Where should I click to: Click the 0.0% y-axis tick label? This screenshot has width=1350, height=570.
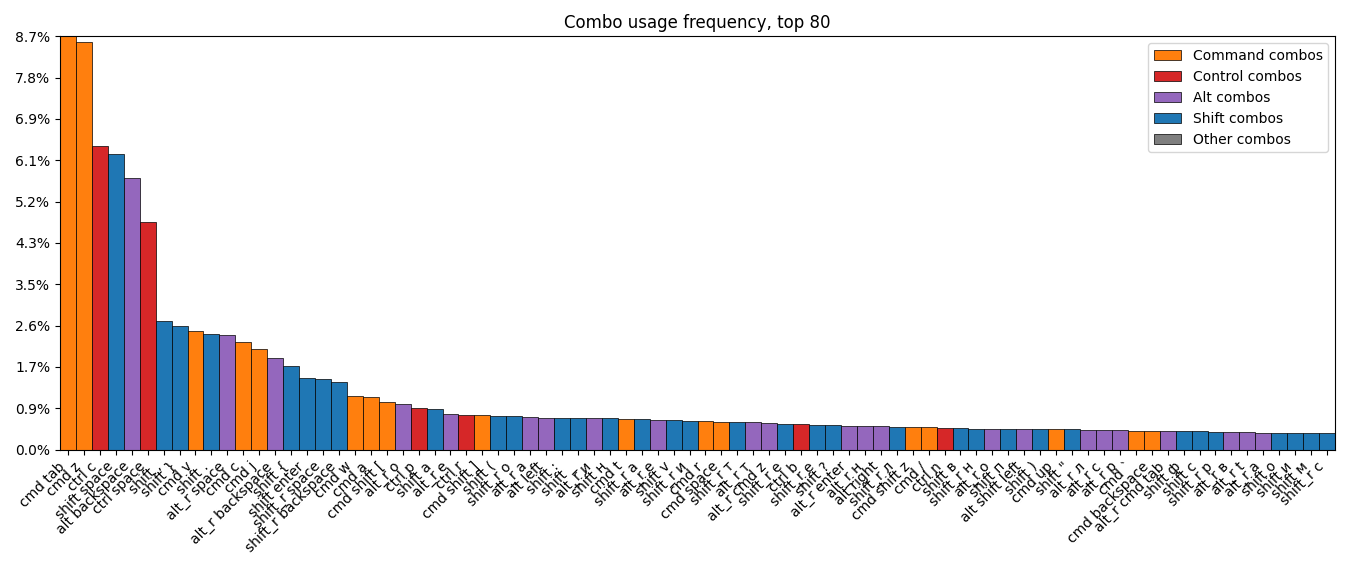click(32, 450)
